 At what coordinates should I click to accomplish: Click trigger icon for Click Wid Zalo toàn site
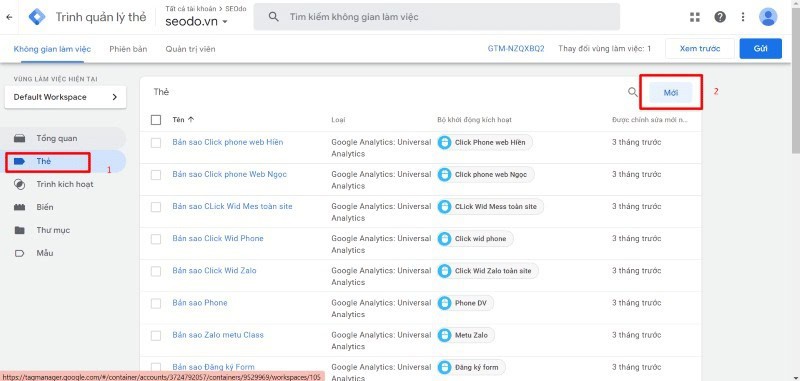click(x=444, y=271)
